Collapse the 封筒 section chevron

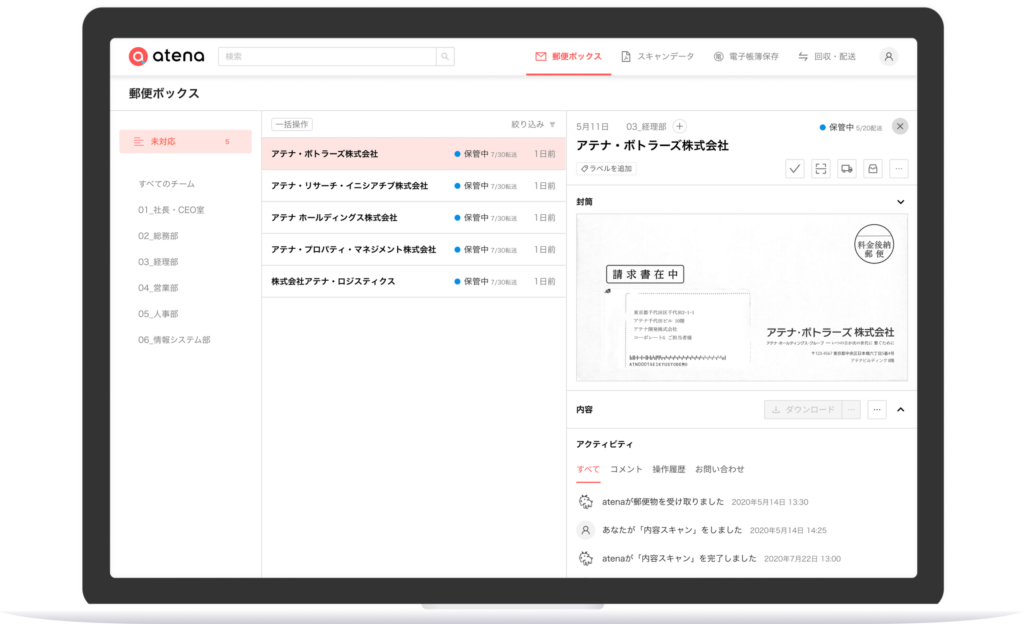click(900, 202)
